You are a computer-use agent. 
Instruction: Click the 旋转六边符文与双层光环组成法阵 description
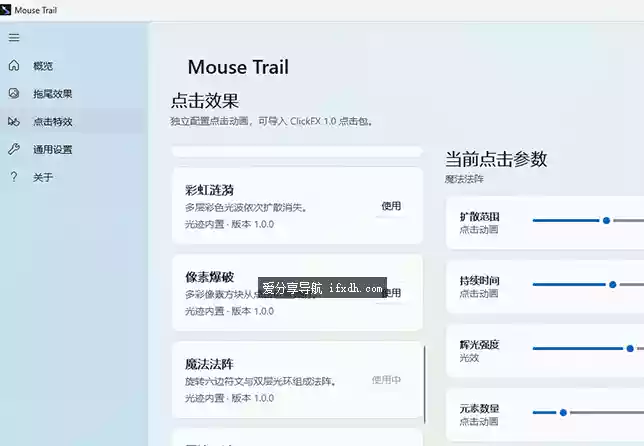coord(260,382)
